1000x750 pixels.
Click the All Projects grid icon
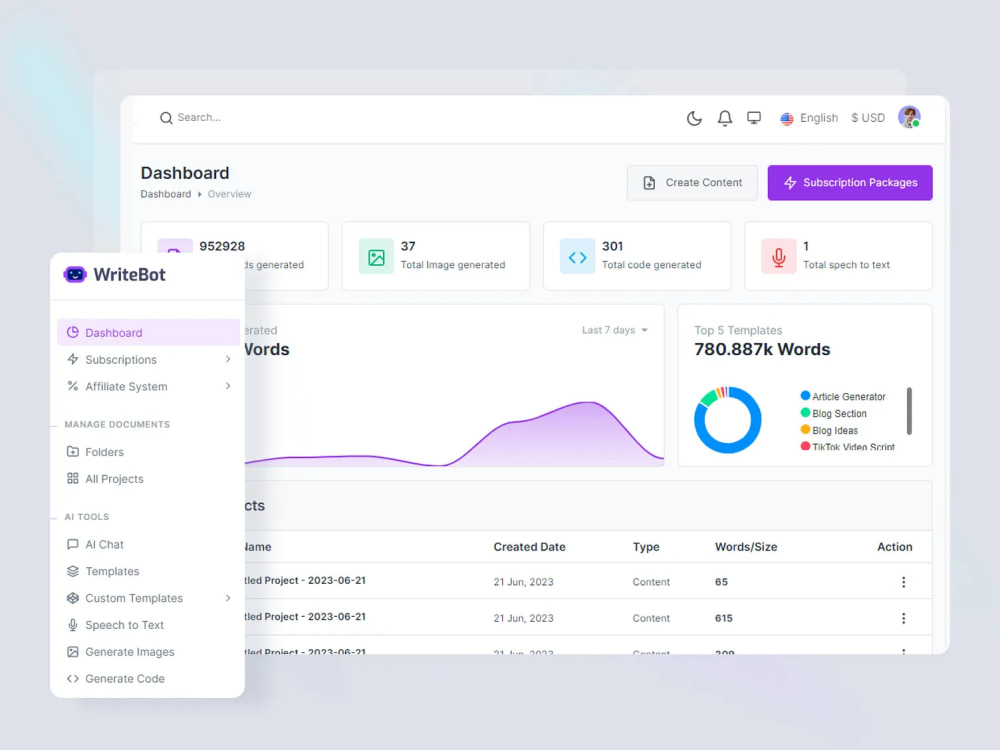[73, 478]
